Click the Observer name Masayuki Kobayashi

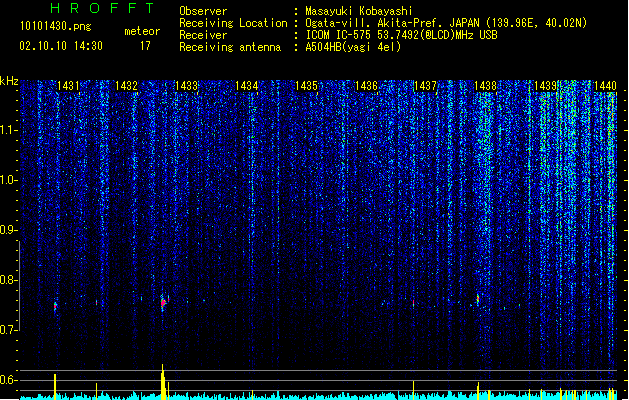pos(359,11)
